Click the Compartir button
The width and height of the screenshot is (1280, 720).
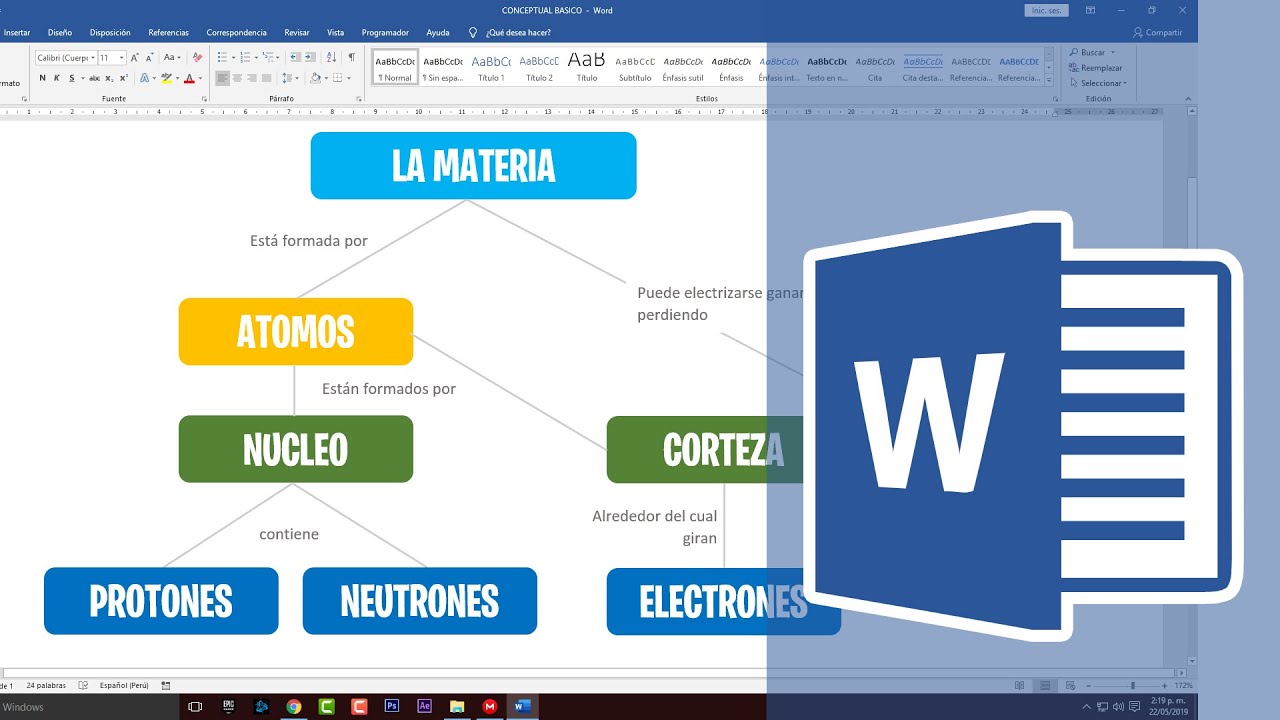pos(1157,32)
